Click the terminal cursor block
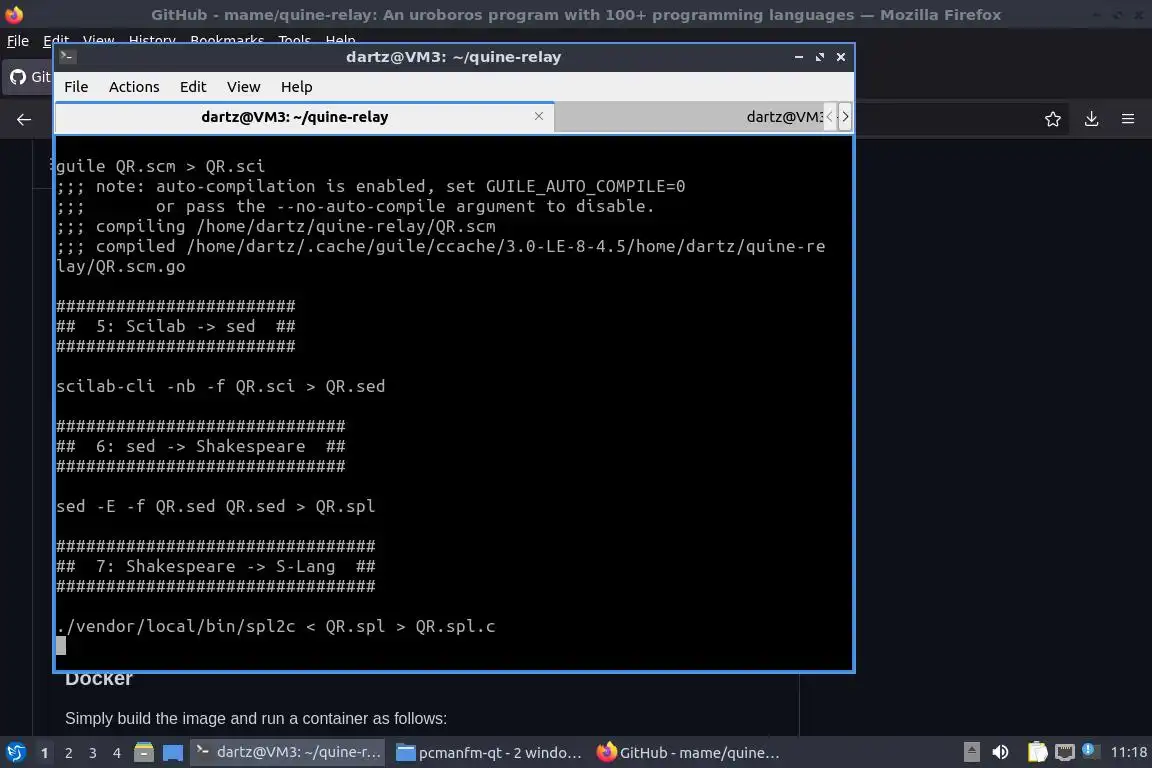 pyautogui.click(x=61, y=645)
